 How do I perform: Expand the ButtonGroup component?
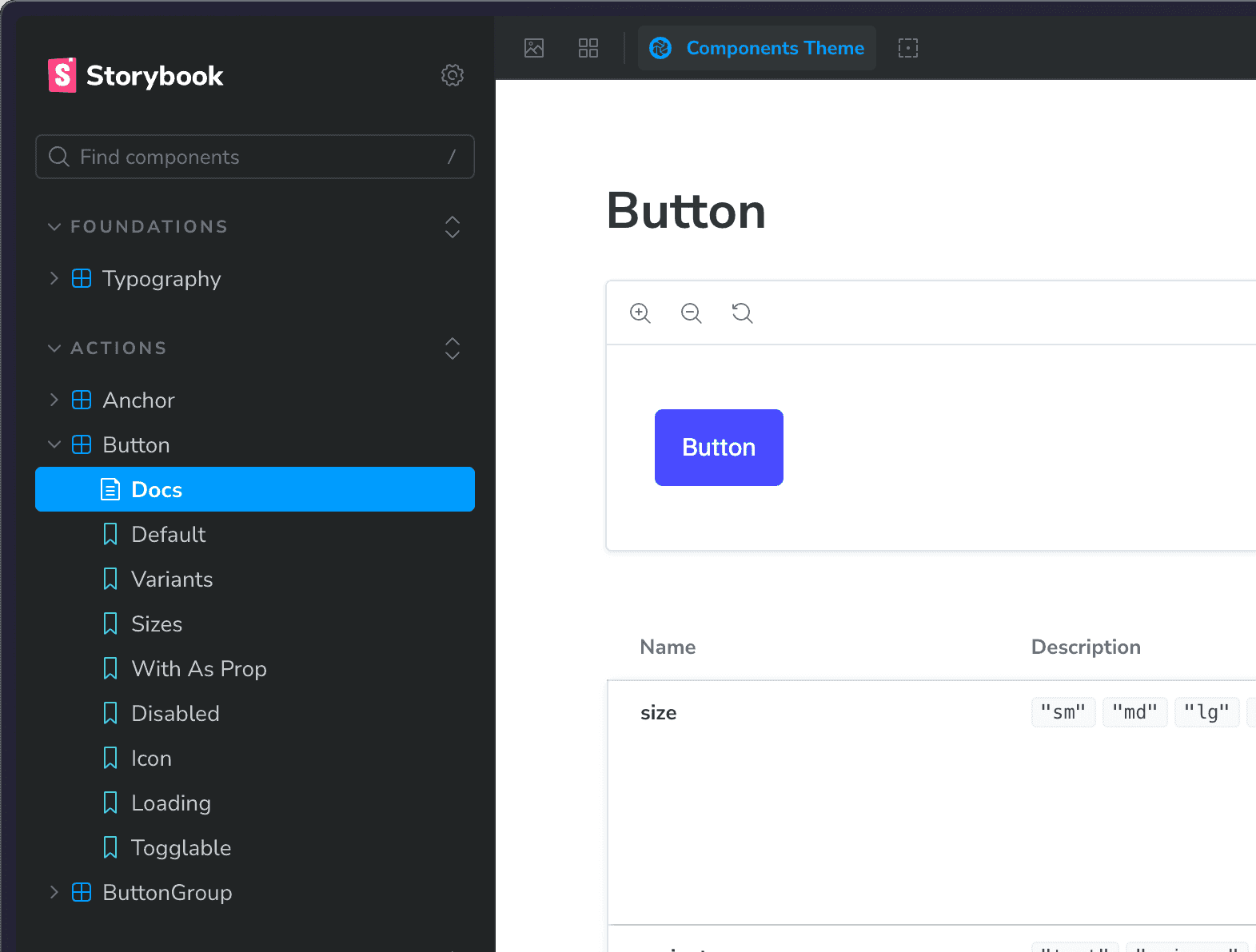(54, 892)
